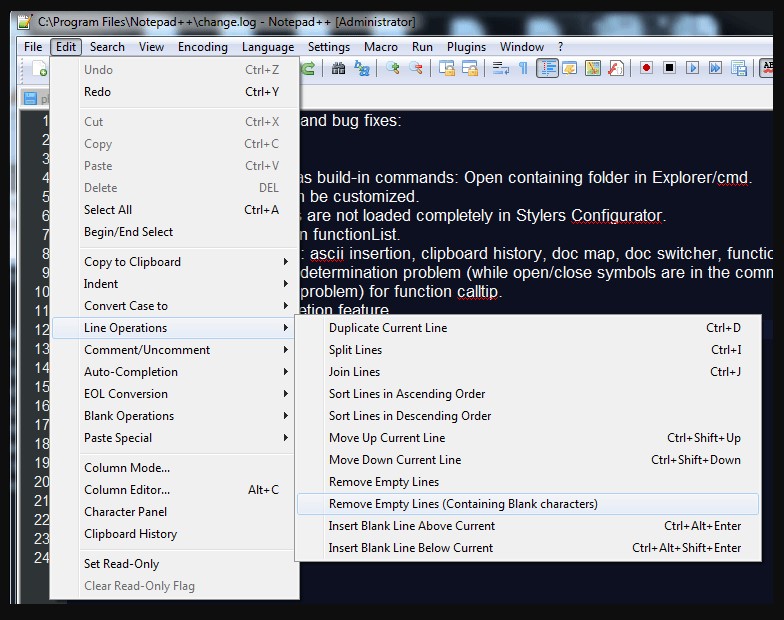Click Save Current Recorded Macro icon
784x620 pixels.
pyautogui.click(x=738, y=68)
